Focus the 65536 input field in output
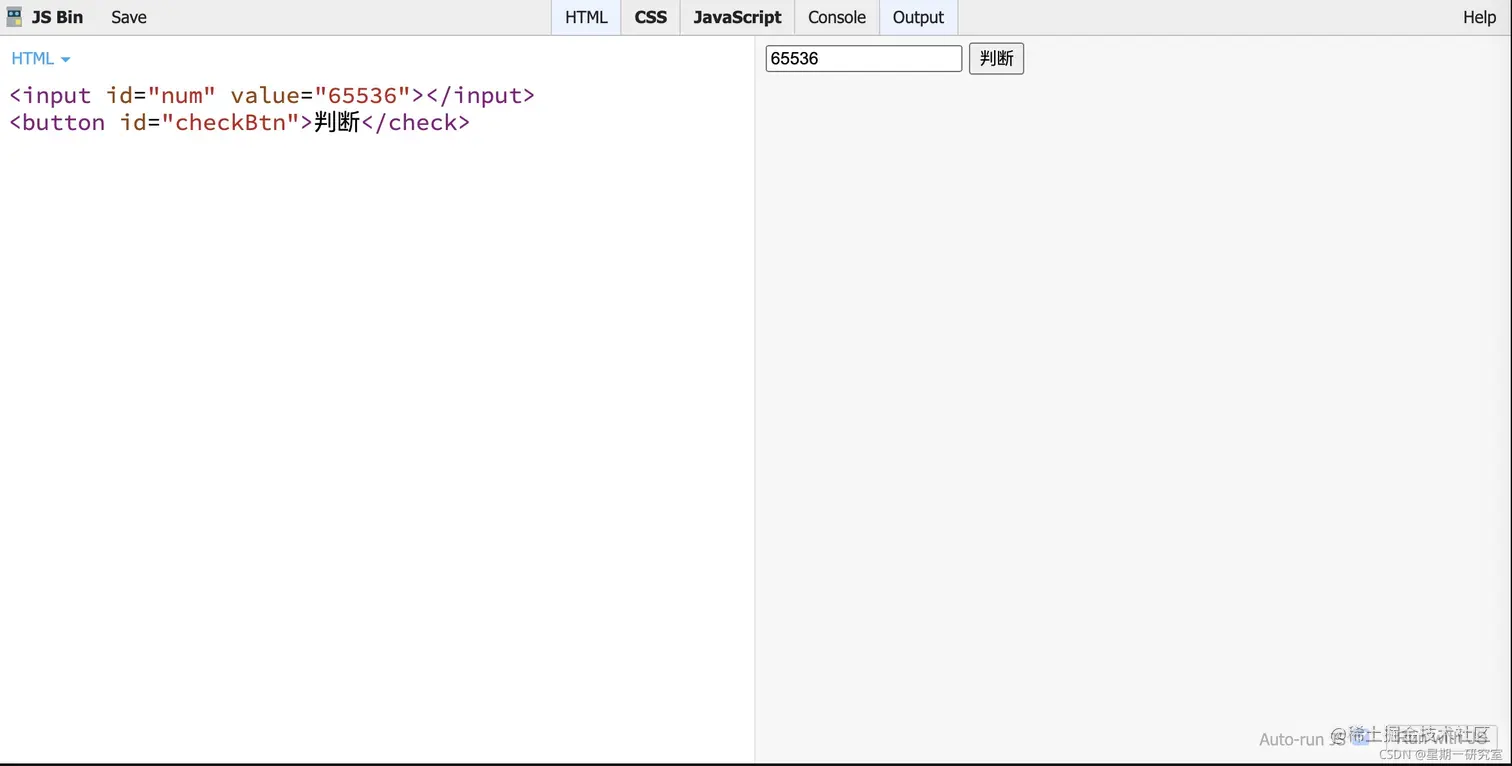This screenshot has width=1512, height=766. click(864, 59)
